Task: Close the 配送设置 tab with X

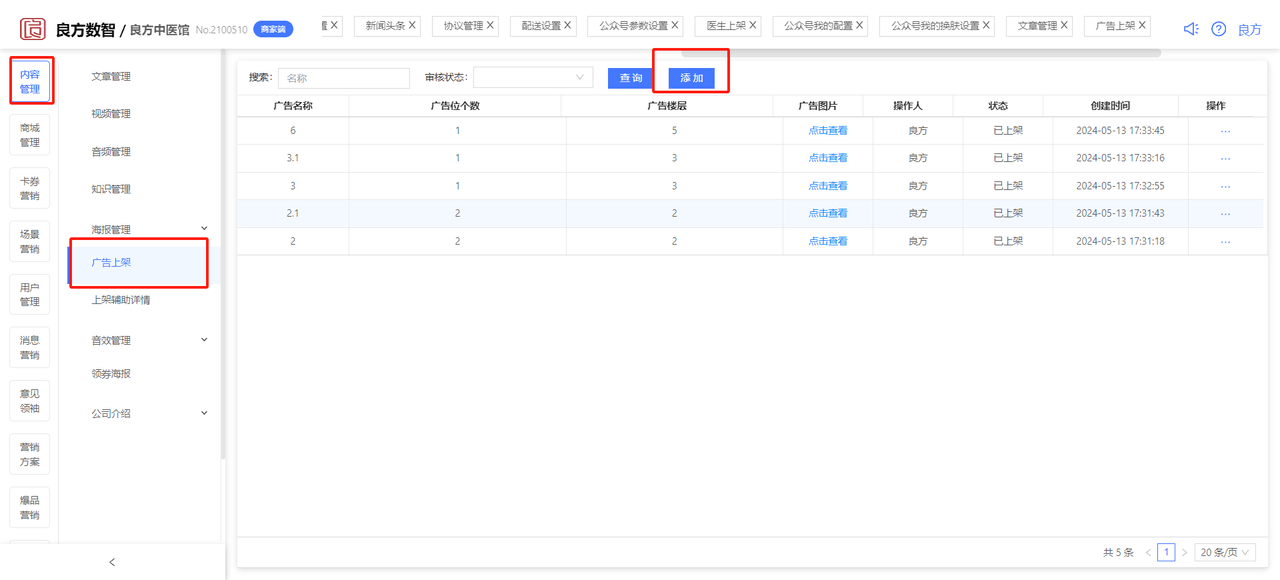Action: pos(568,25)
